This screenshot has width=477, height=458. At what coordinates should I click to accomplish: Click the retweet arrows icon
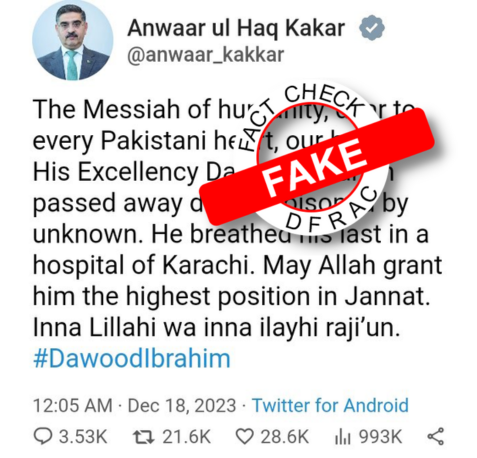tap(143, 437)
